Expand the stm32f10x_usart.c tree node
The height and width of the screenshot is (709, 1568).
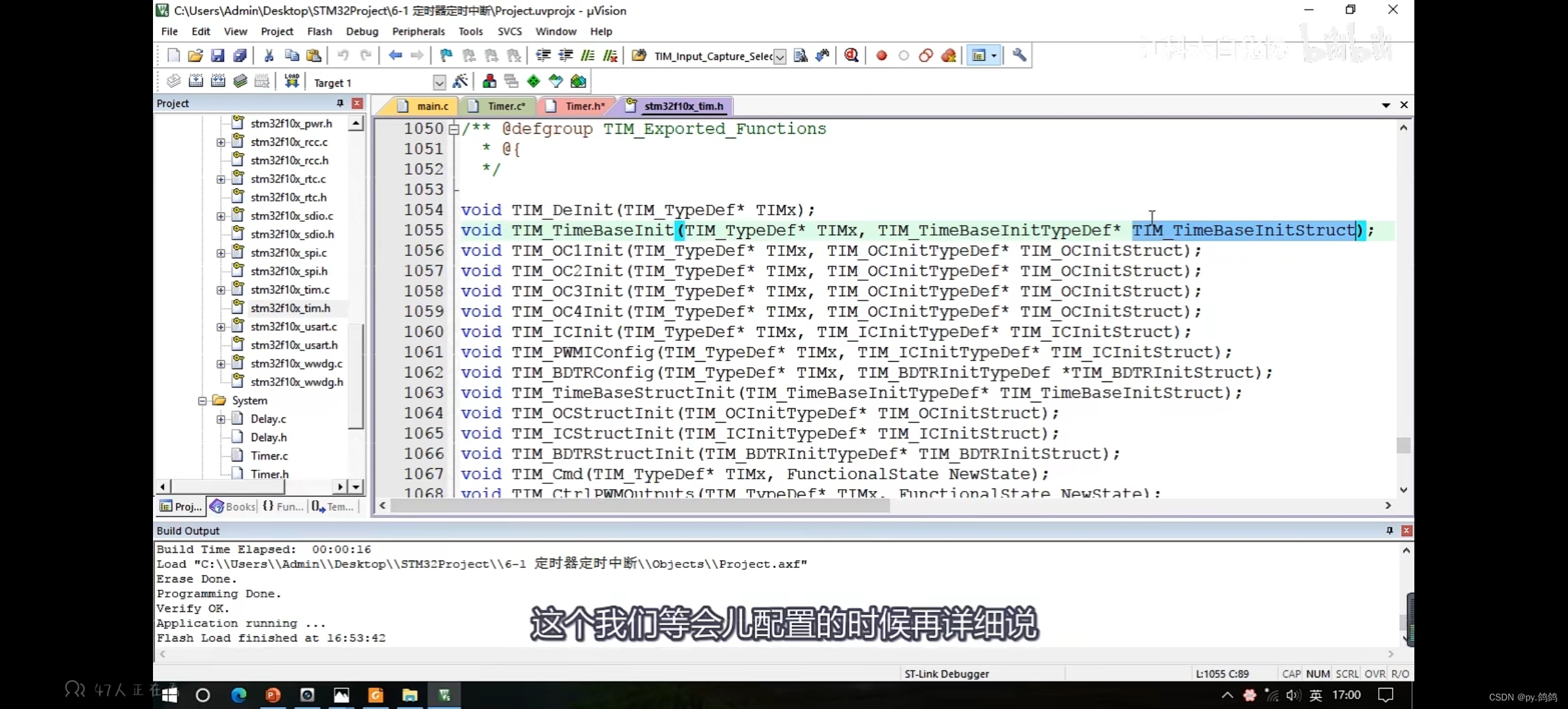click(x=221, y=327)
